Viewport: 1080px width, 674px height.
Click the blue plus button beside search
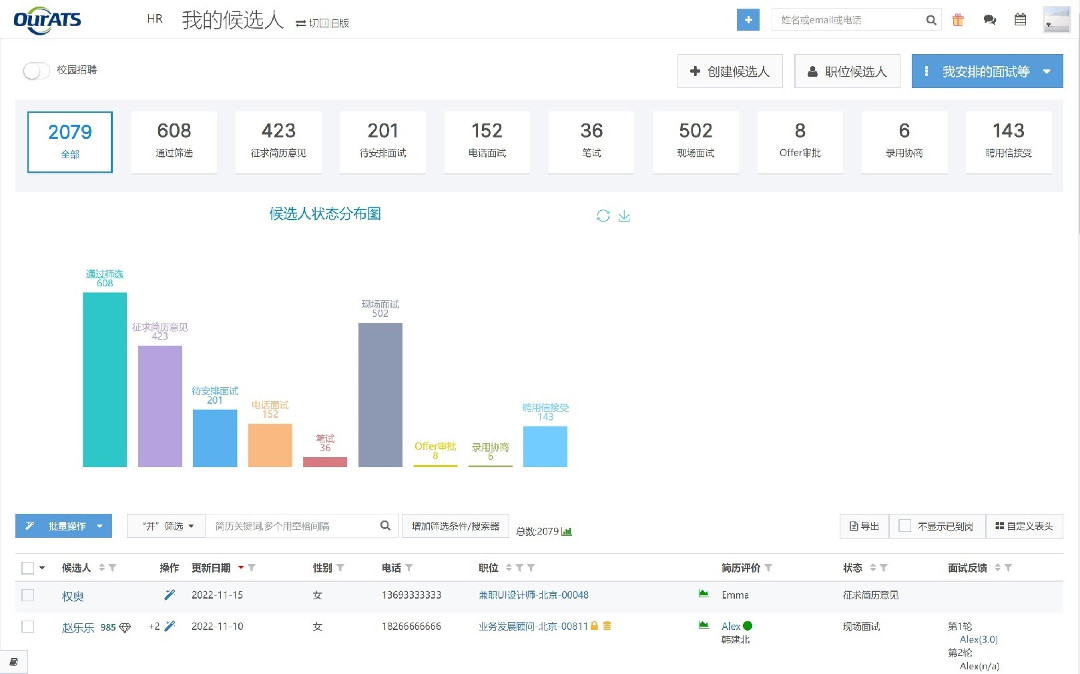pyautogui.click(x=747, y=19)
